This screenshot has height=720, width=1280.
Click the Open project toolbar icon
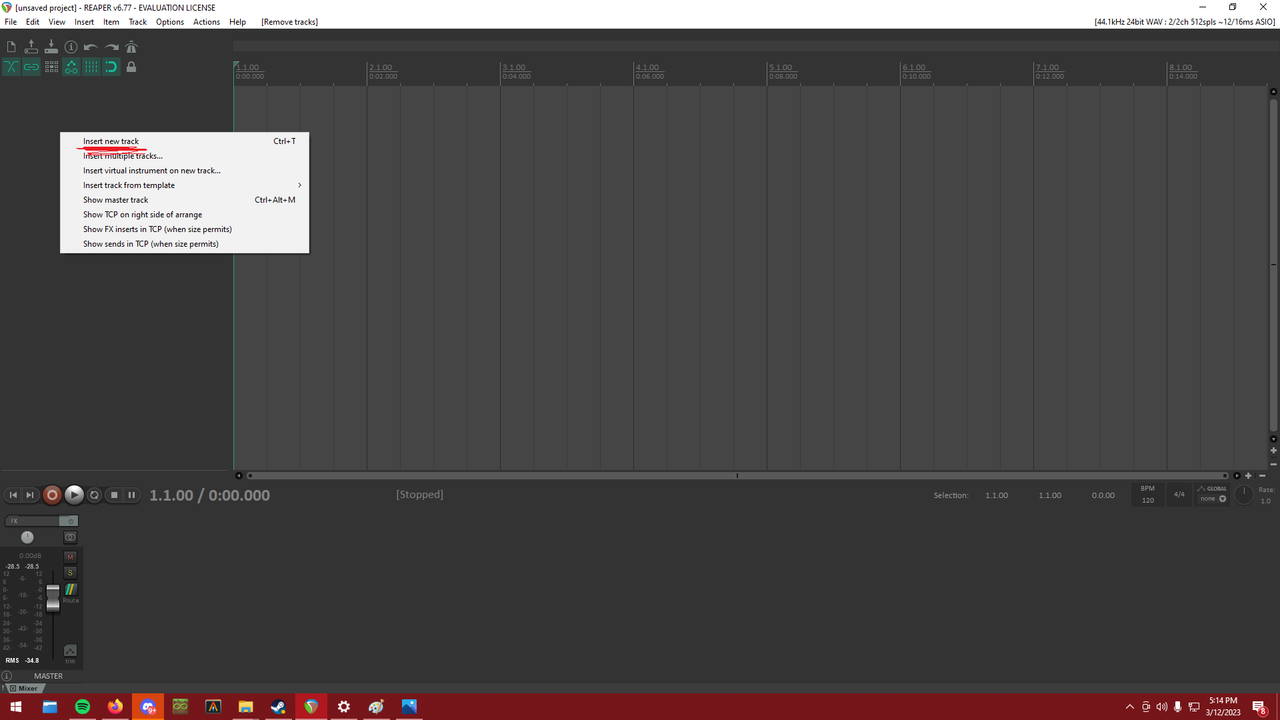[x=31, y=47]
